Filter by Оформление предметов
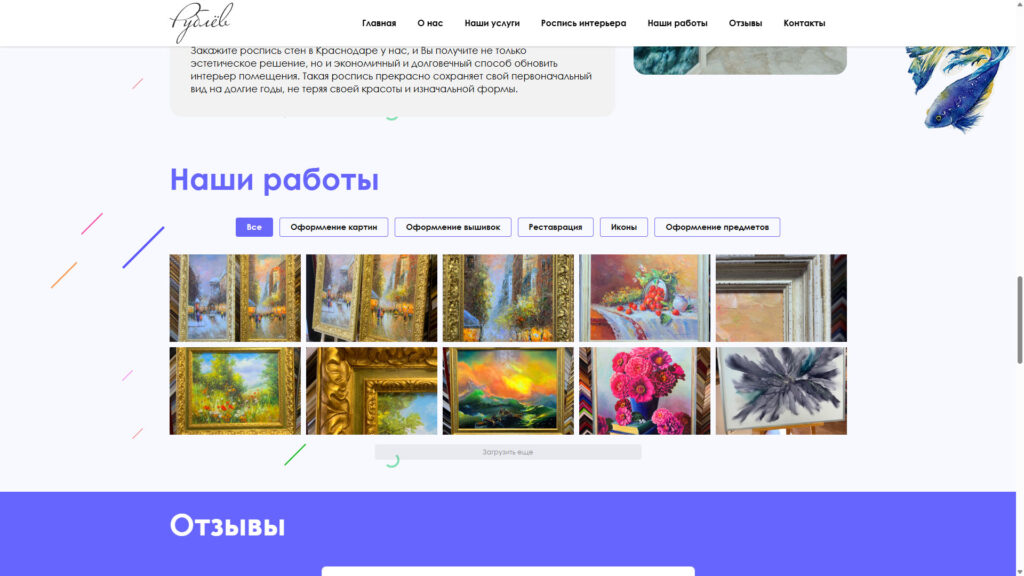Screen dimensions: 1024x576 click(x=717, y=227)
